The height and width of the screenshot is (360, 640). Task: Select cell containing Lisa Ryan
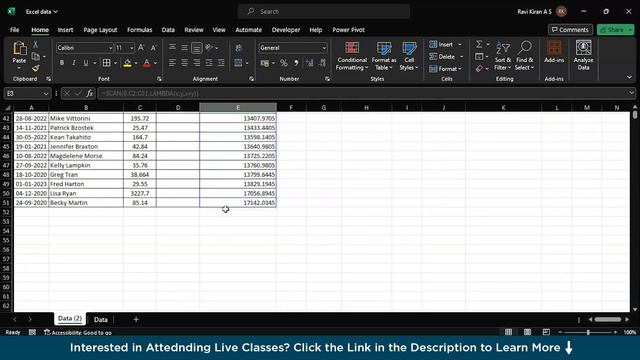[x=86, y=193]
